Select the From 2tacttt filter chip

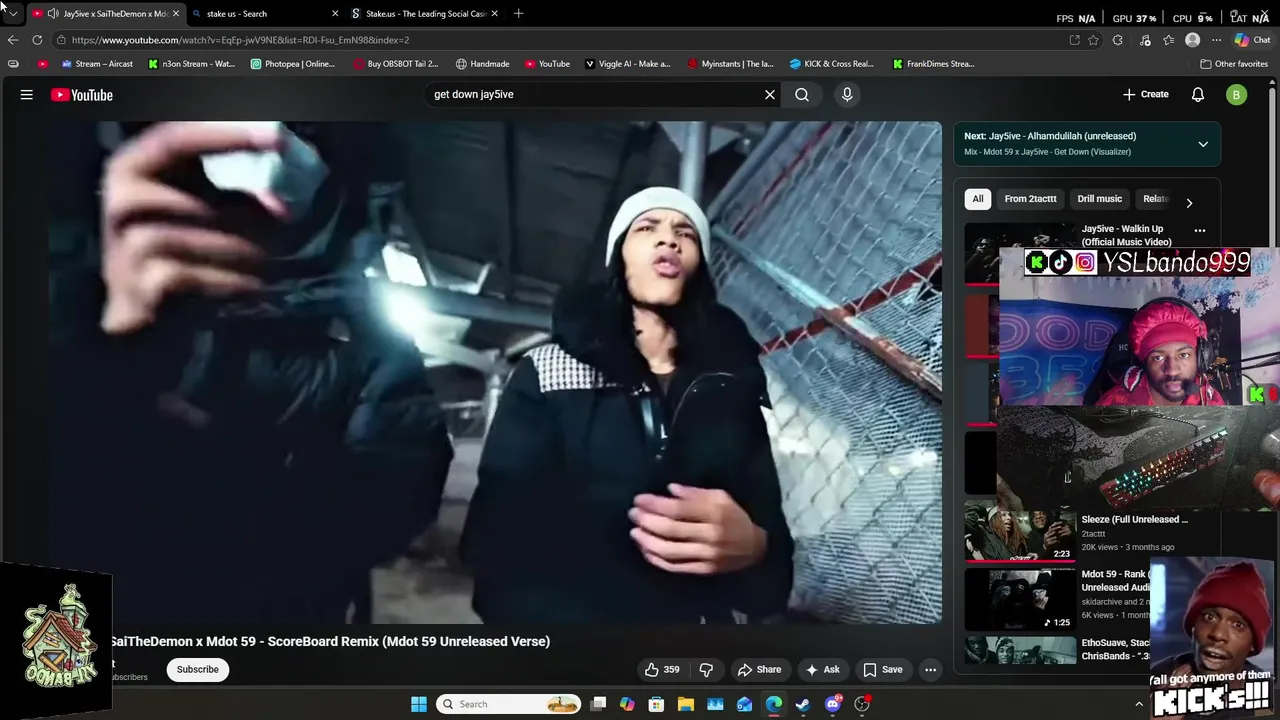[x=1030, y=199]
